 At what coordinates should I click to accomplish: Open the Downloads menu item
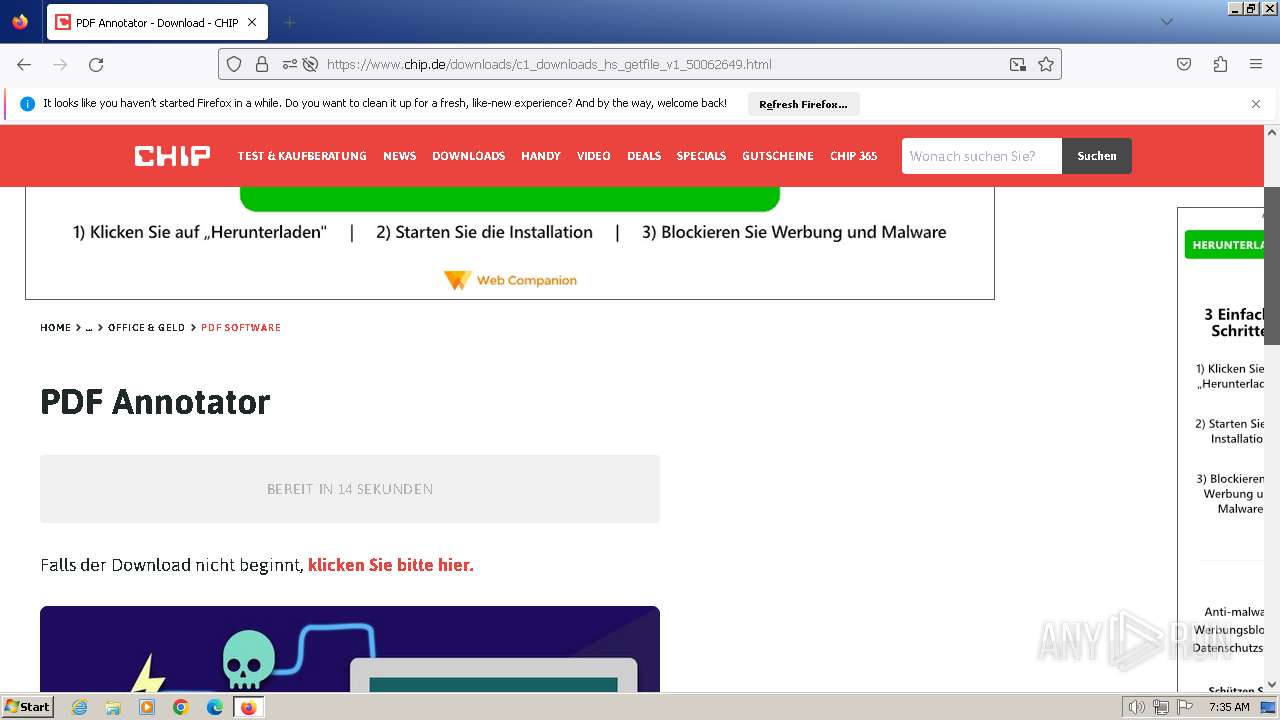tap(468, 156)
